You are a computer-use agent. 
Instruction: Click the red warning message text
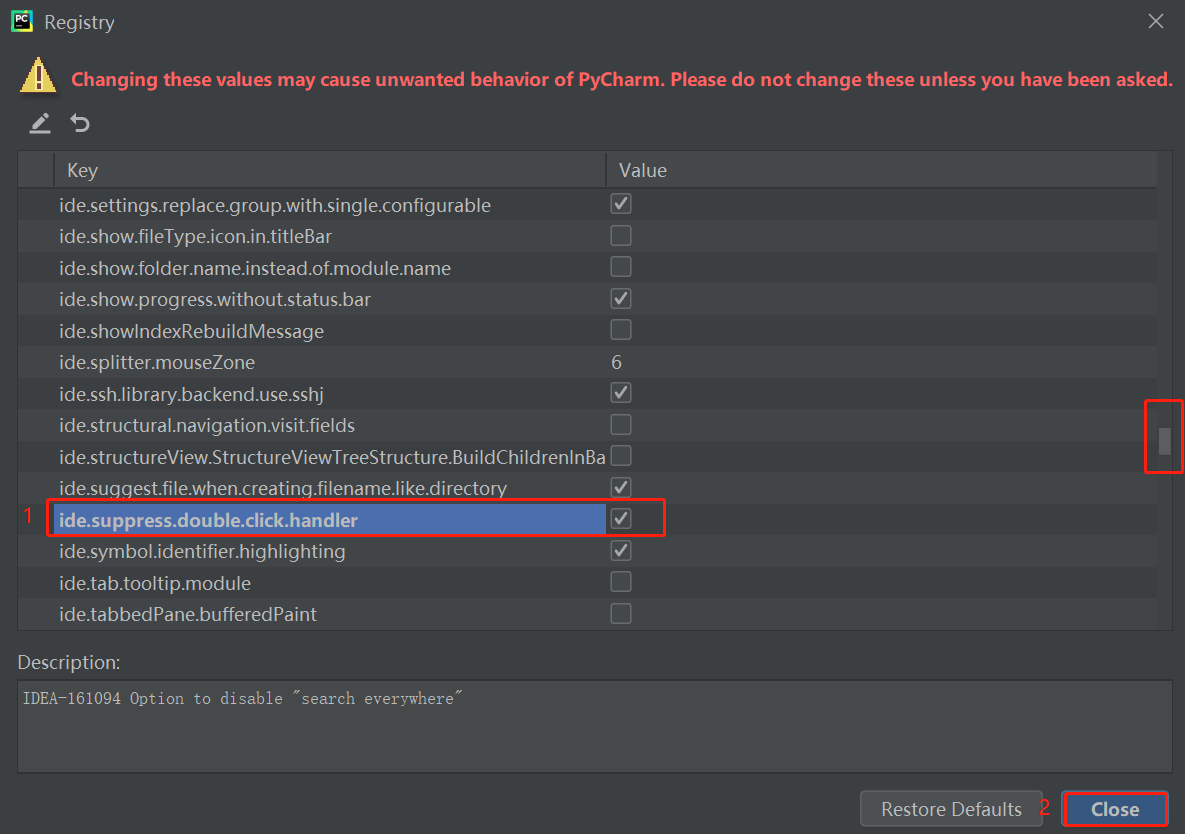622,80
